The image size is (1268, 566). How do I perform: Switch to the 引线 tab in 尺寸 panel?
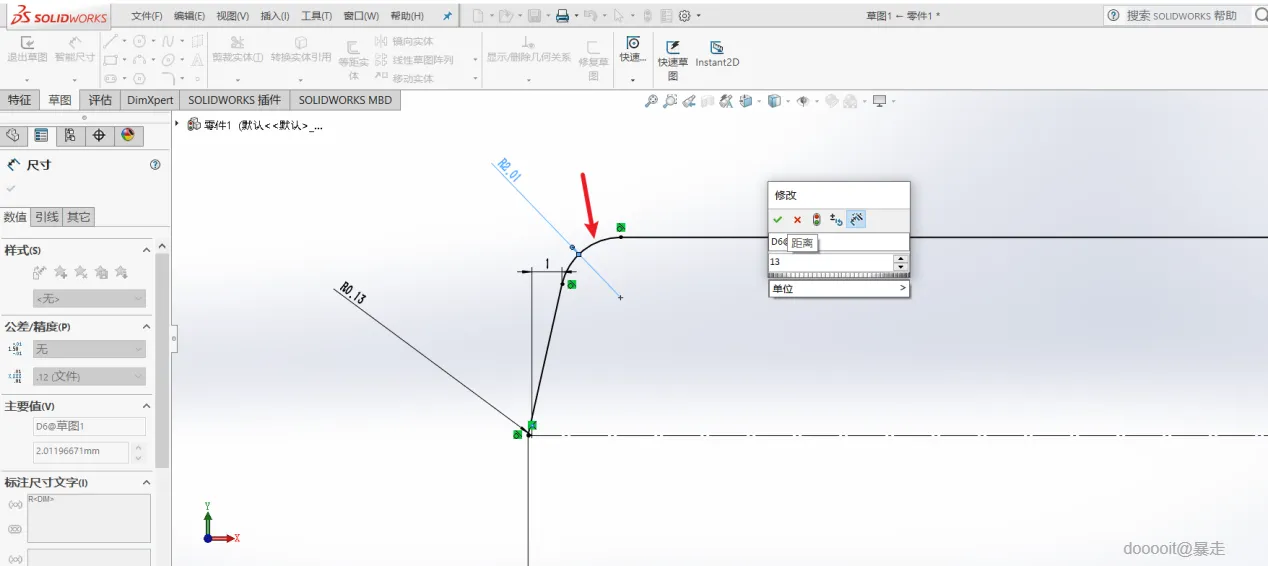tap(47, 217)
